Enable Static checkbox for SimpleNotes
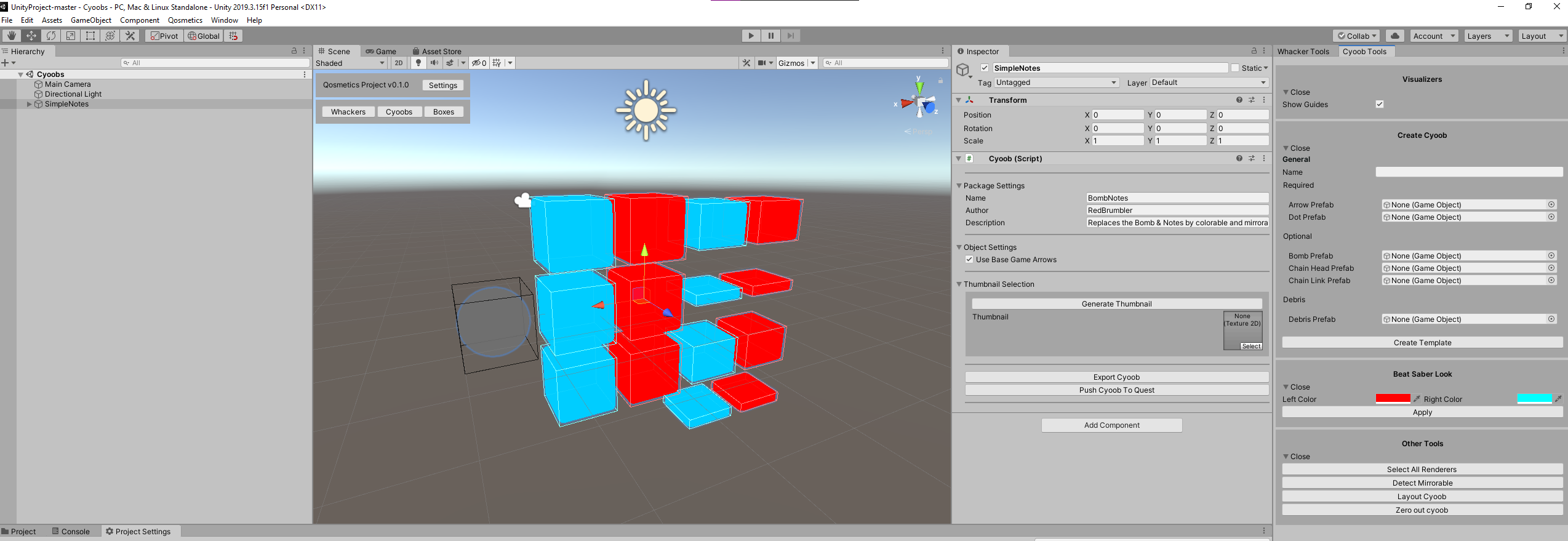Screen dimensions: 1568x541 click(x=1235, y=68)
